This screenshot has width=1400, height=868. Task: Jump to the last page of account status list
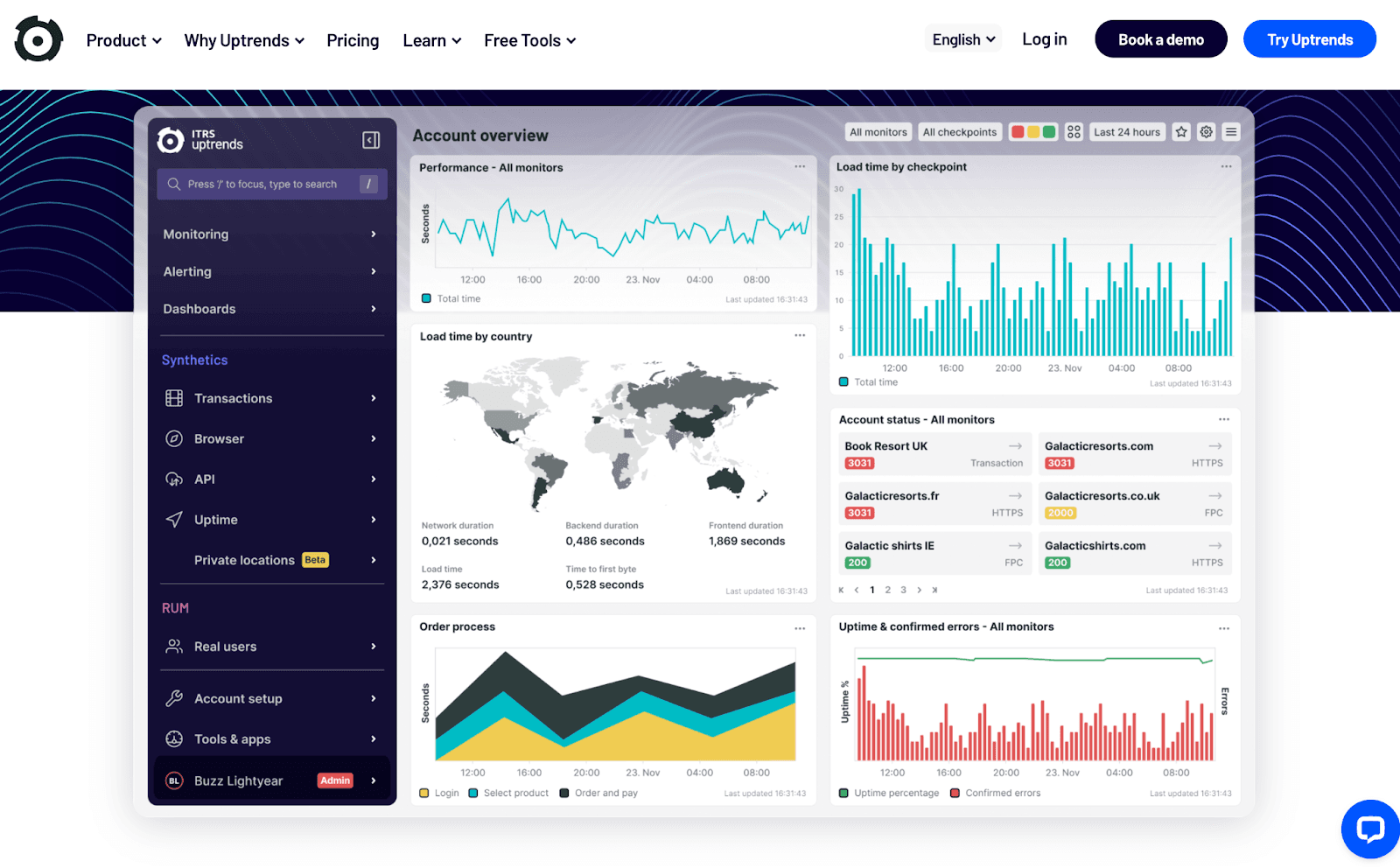[934, 590]
